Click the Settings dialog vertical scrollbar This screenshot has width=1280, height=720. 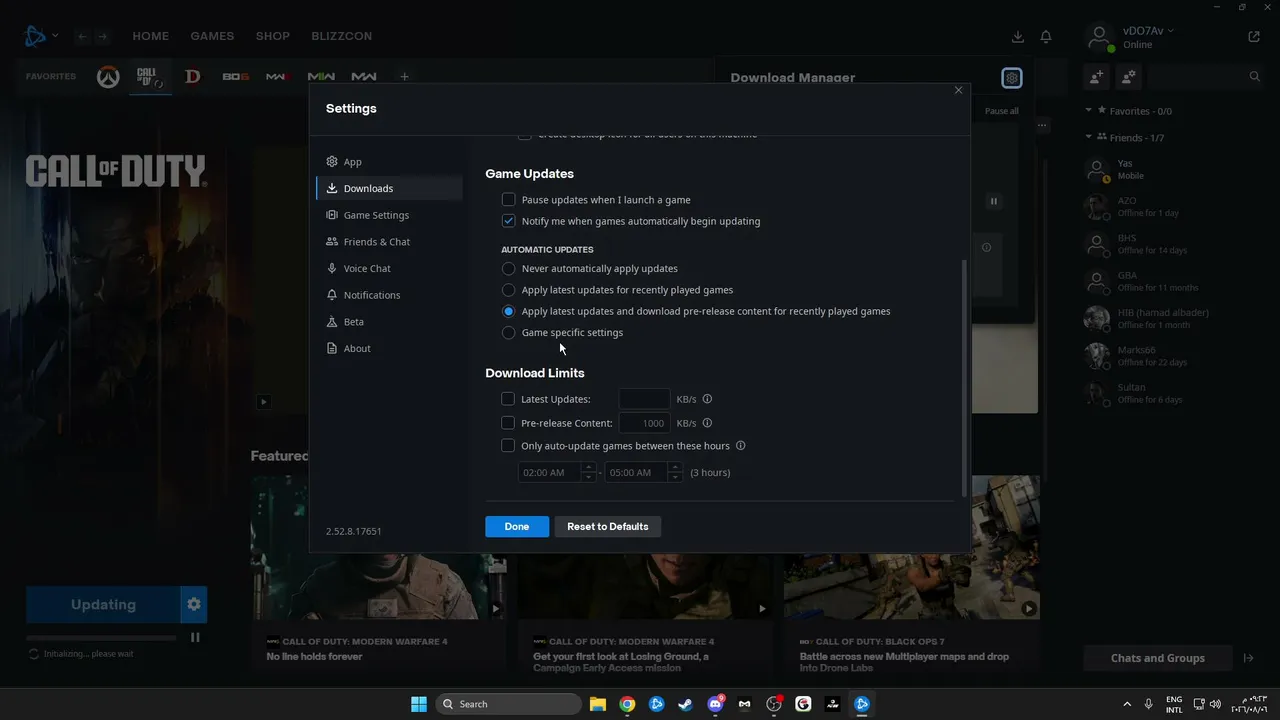coord(964,378)
